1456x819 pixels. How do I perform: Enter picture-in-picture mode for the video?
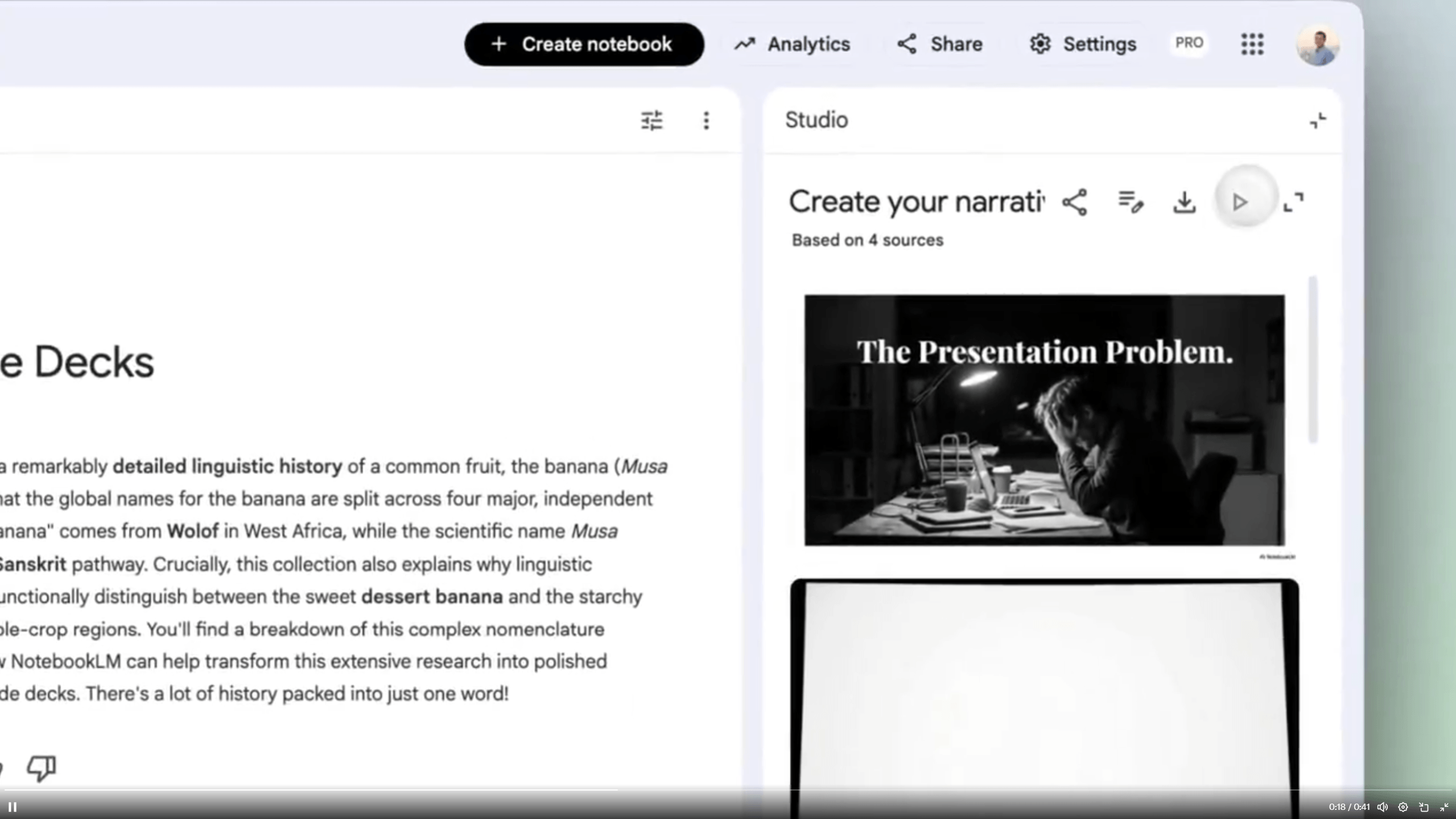1423,806
